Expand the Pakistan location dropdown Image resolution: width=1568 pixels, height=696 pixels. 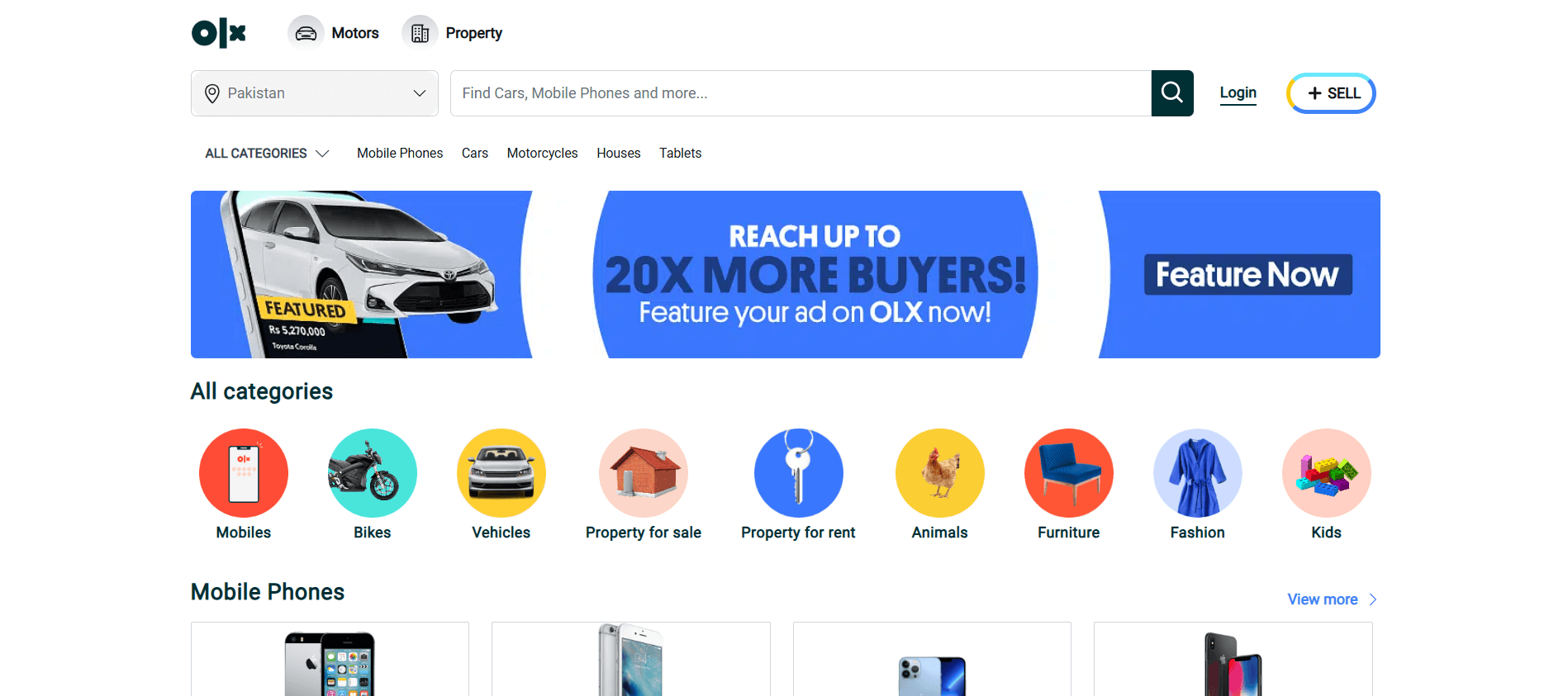tap(315, 93)
